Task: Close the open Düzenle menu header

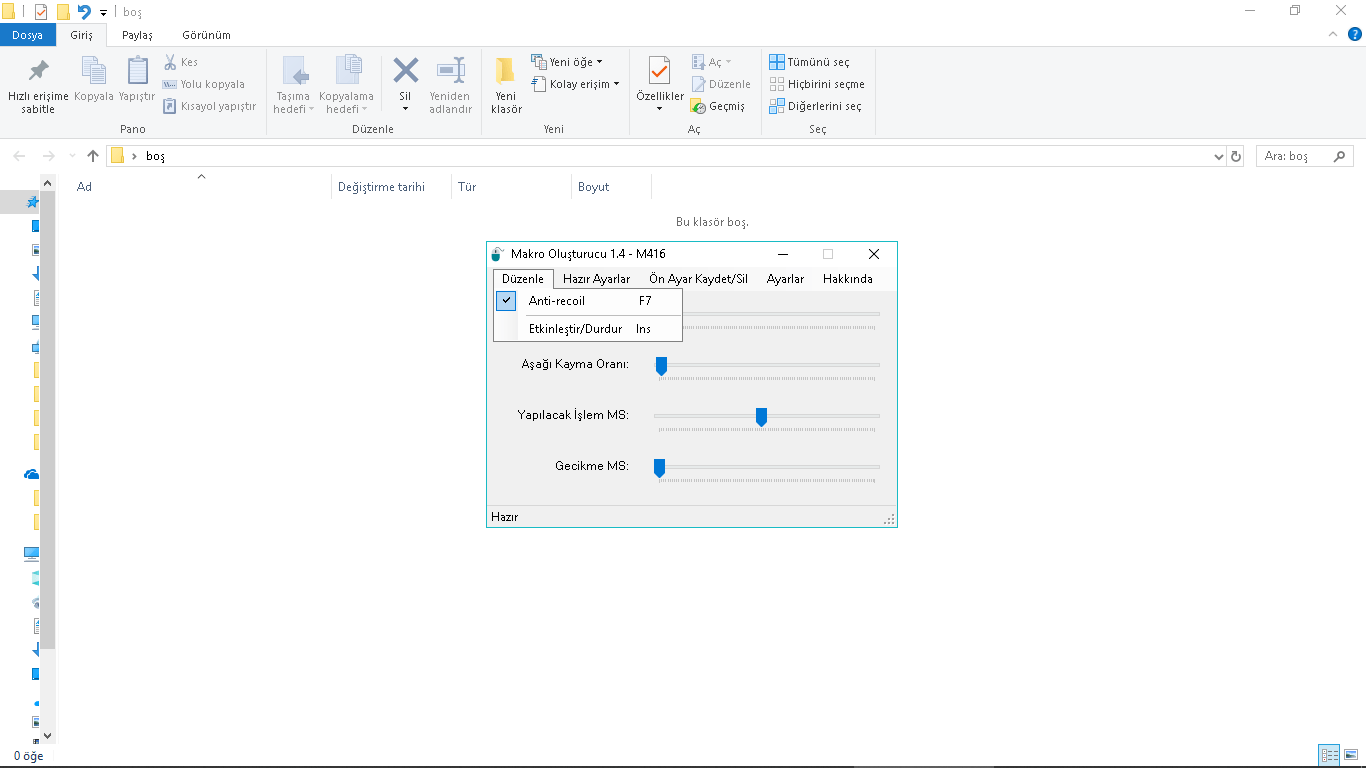Action: point(523,279)
